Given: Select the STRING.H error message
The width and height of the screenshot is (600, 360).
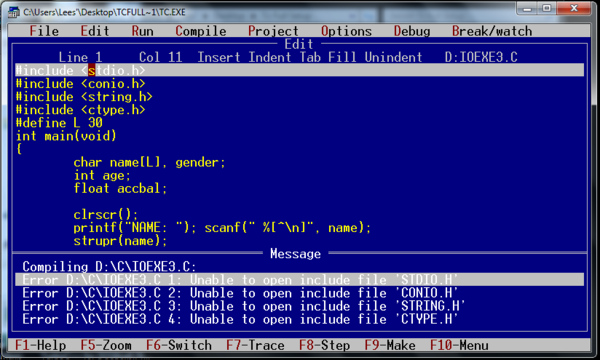Looking at the screenshot, I should coord(244,306).
